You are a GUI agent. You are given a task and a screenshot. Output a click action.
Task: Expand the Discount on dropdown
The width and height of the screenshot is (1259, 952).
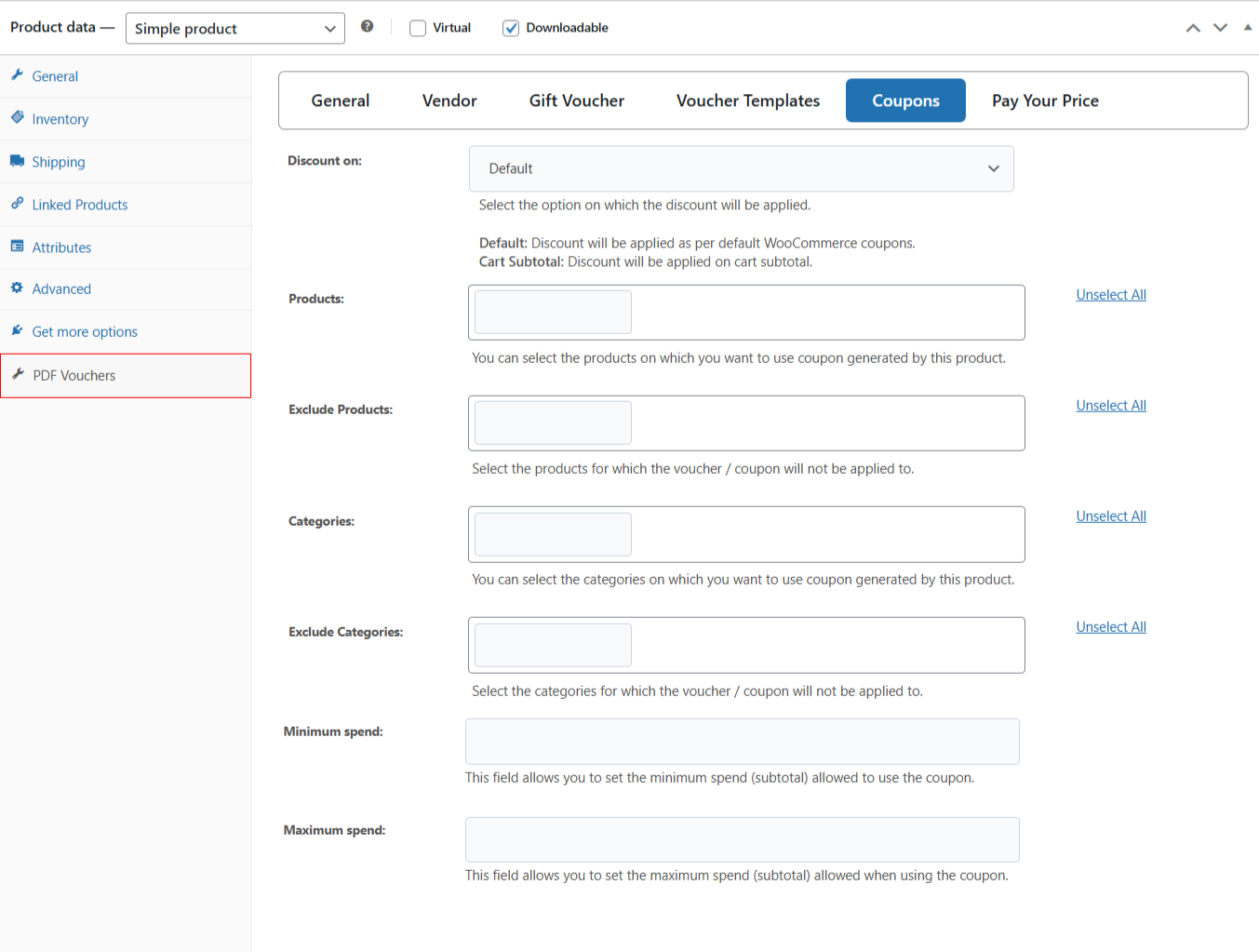coord(741,168)
